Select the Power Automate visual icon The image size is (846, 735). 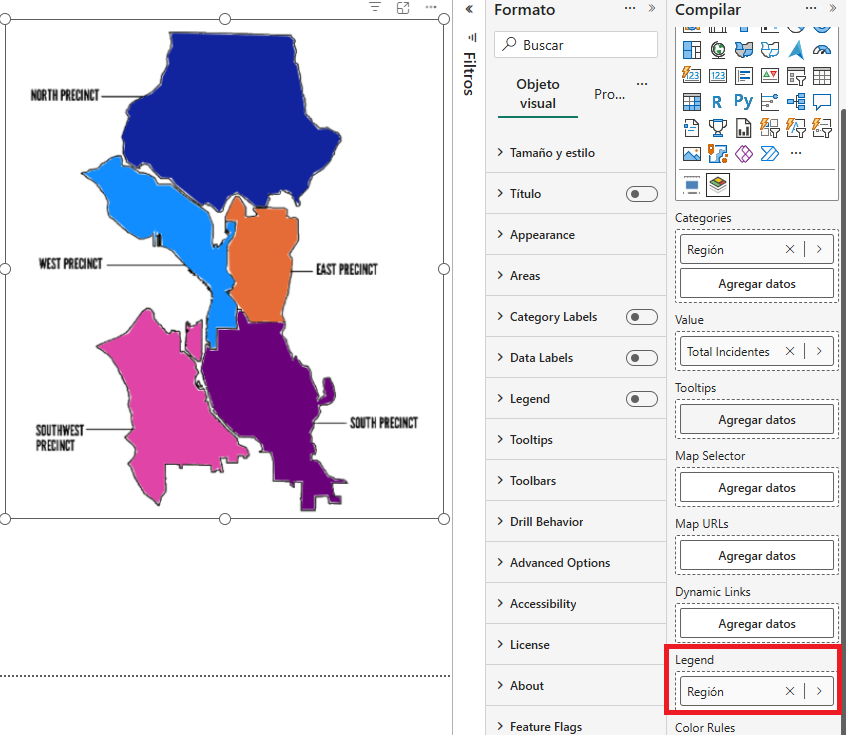[x=769, y=154]
